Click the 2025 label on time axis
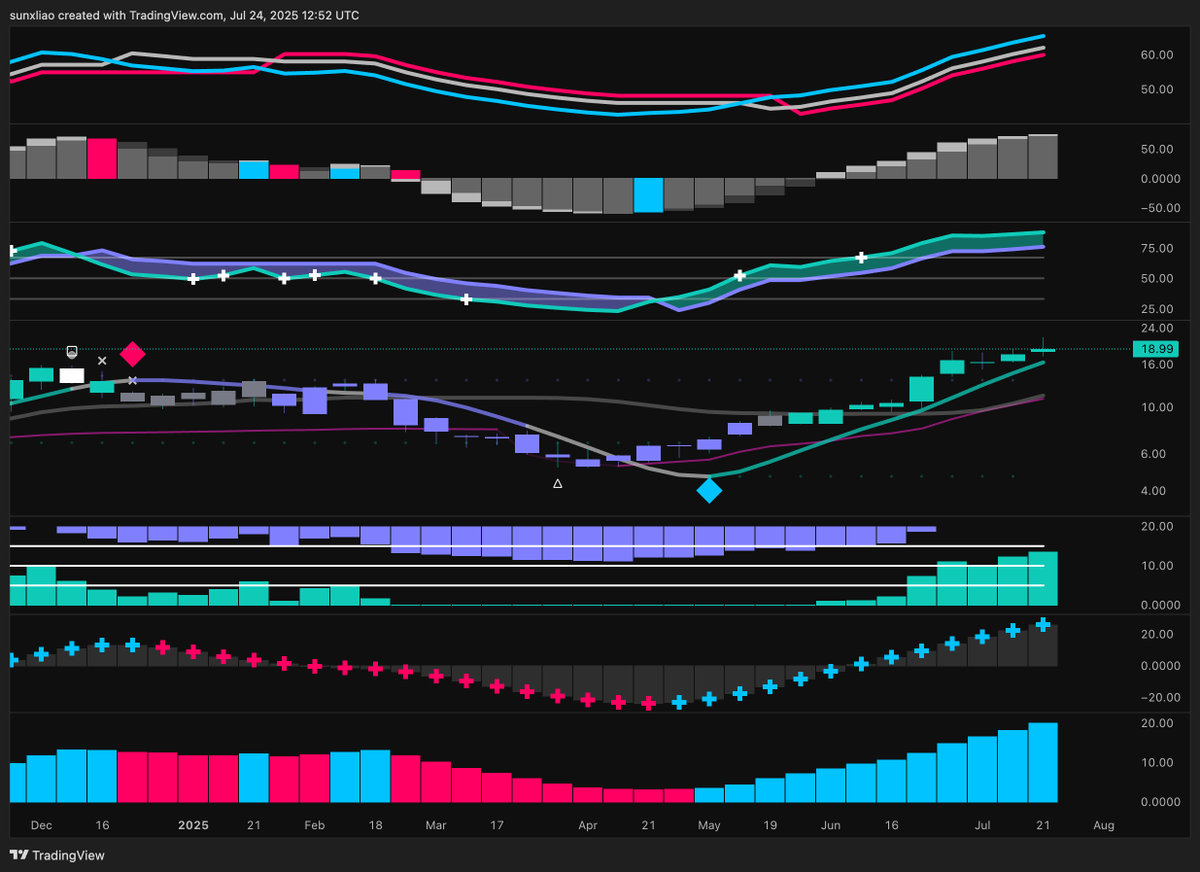The width and height of the screenshot is (1200, 872). tap(192, 826)
